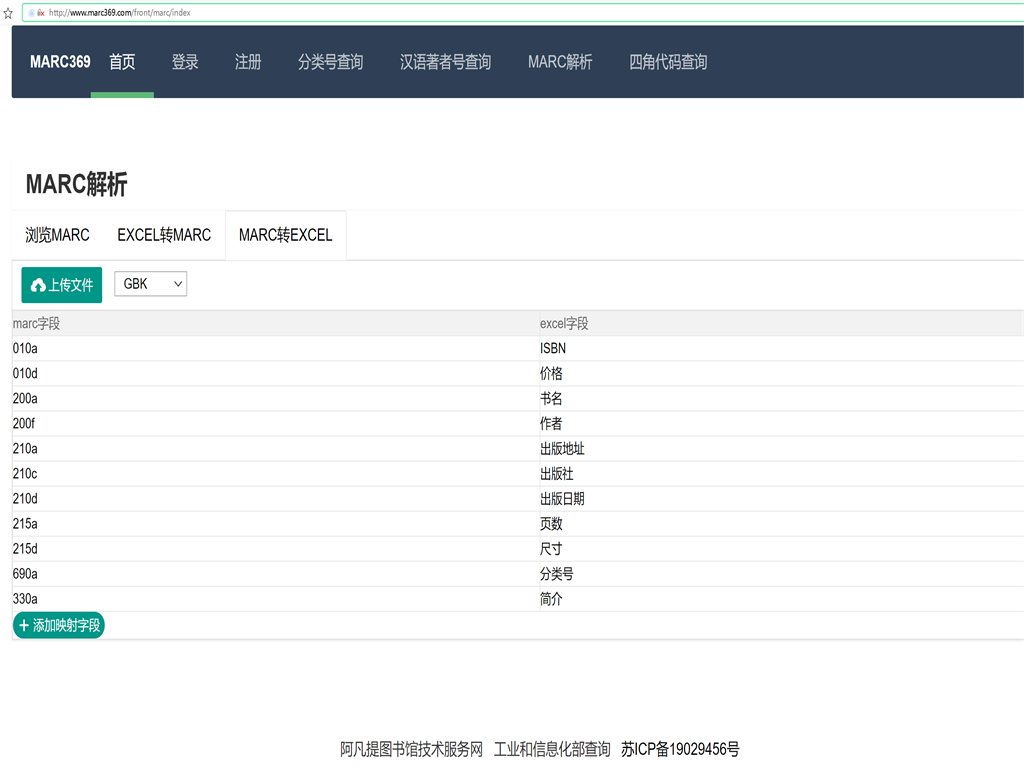This screenshot has height=768, width=1024.
Task: Open the 首页 navigation item
Action: [x=122, y=62]
